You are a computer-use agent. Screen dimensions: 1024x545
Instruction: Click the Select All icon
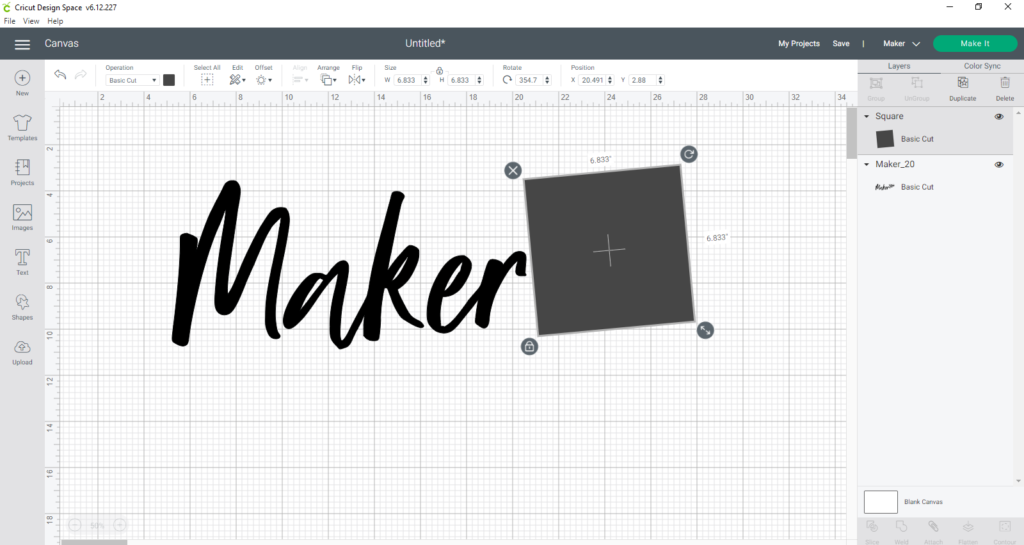coord(207,80)
